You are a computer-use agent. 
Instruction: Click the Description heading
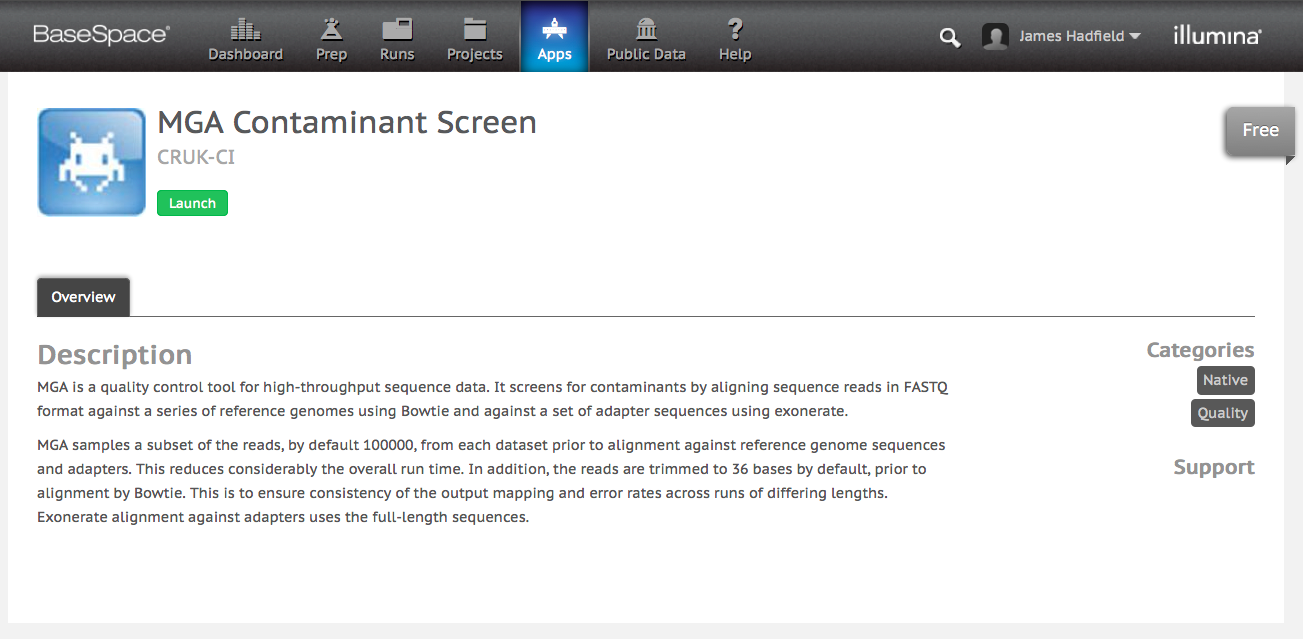(114, 355)
